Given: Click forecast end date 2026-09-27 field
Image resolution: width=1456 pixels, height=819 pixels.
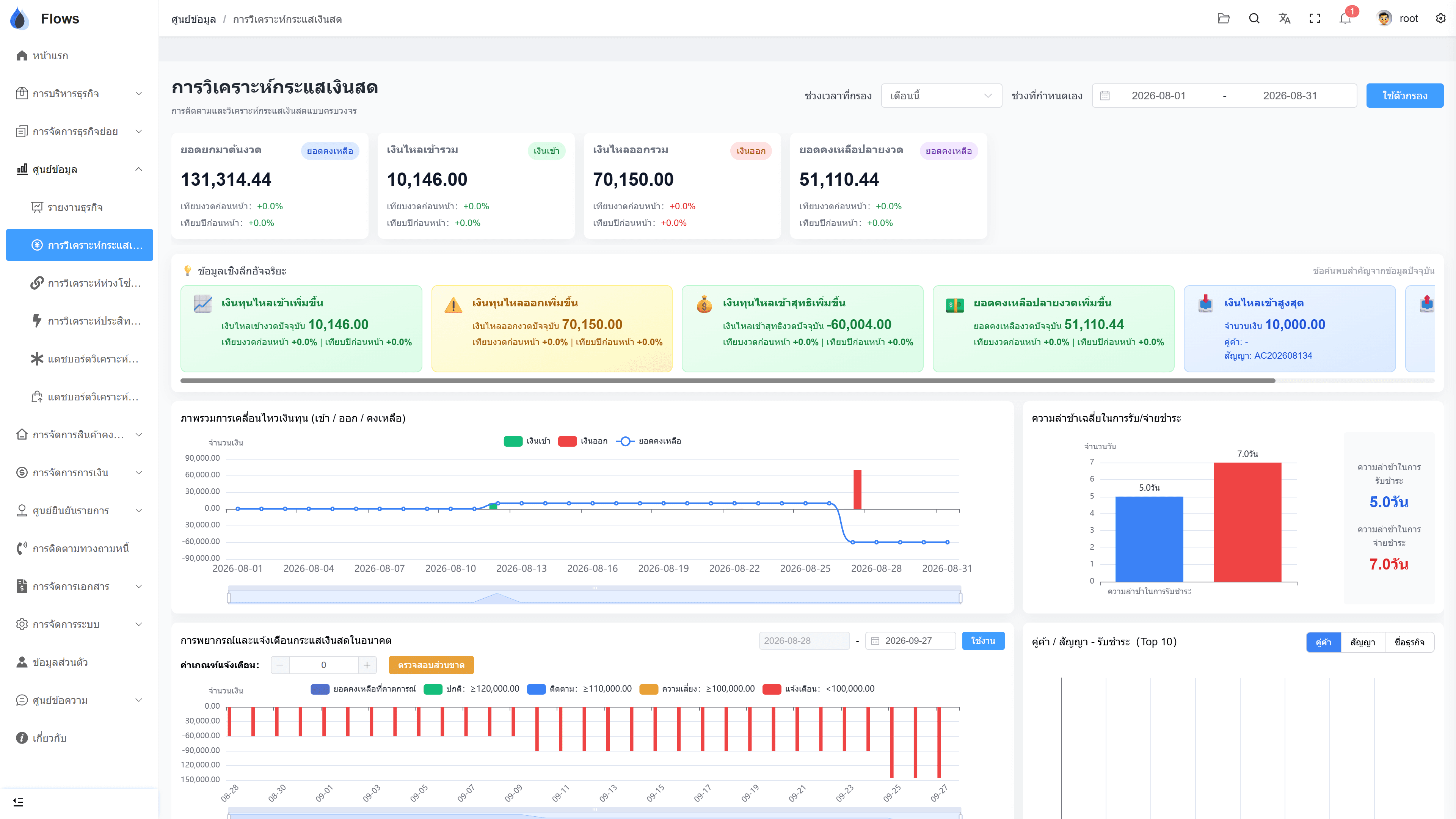Looking at the screenshot, I should coord(910,640).
